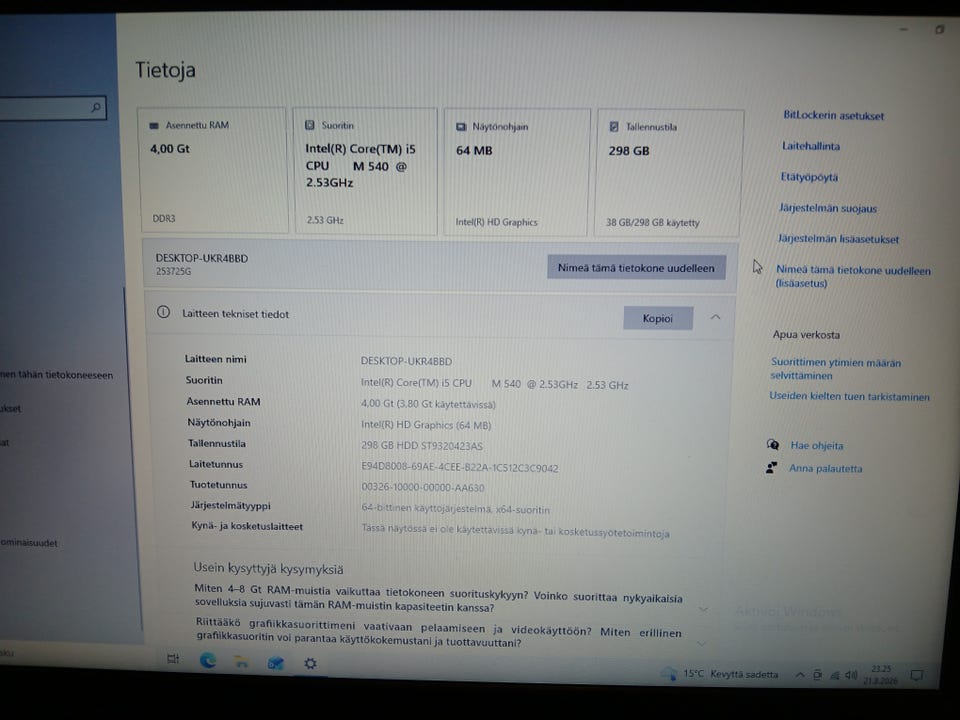Click the Hae ohjeita help icon
The width and height of the screenshot is (960, 720).
pyautogui.click(x=773, y=444)
